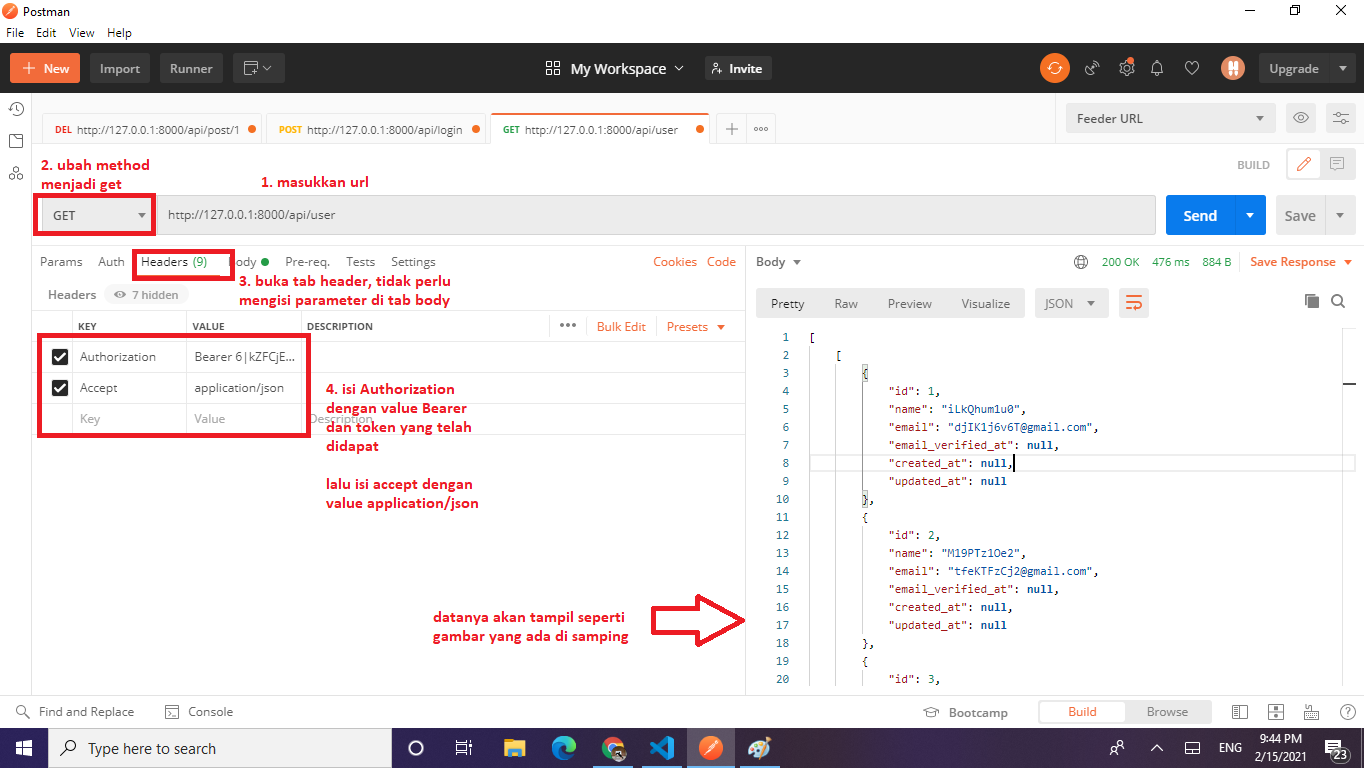The image size is (1364, 772).
Task: Uncheck the Accept header row
Action: pos(59,388)
